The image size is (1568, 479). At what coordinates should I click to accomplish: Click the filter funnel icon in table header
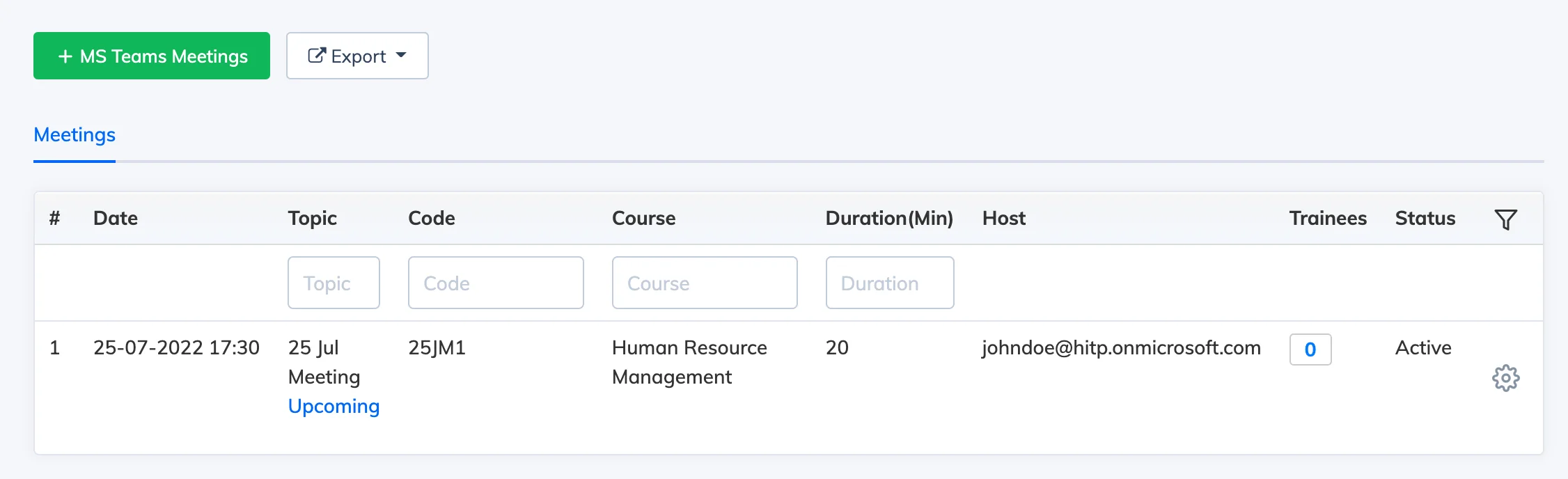click(x=1505, y=219)
